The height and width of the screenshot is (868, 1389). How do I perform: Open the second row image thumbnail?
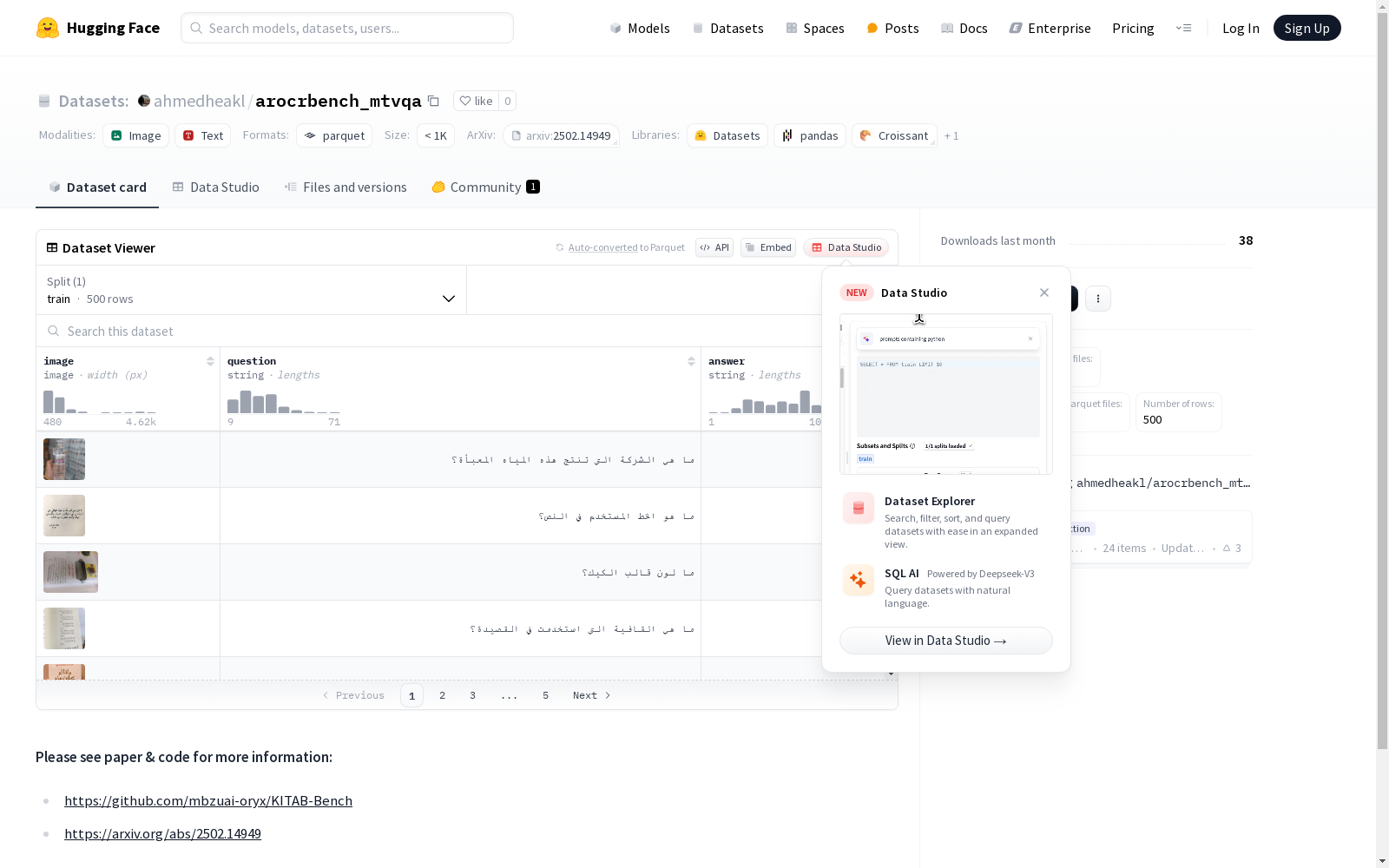pyautogui.click(x=64, y=516)
